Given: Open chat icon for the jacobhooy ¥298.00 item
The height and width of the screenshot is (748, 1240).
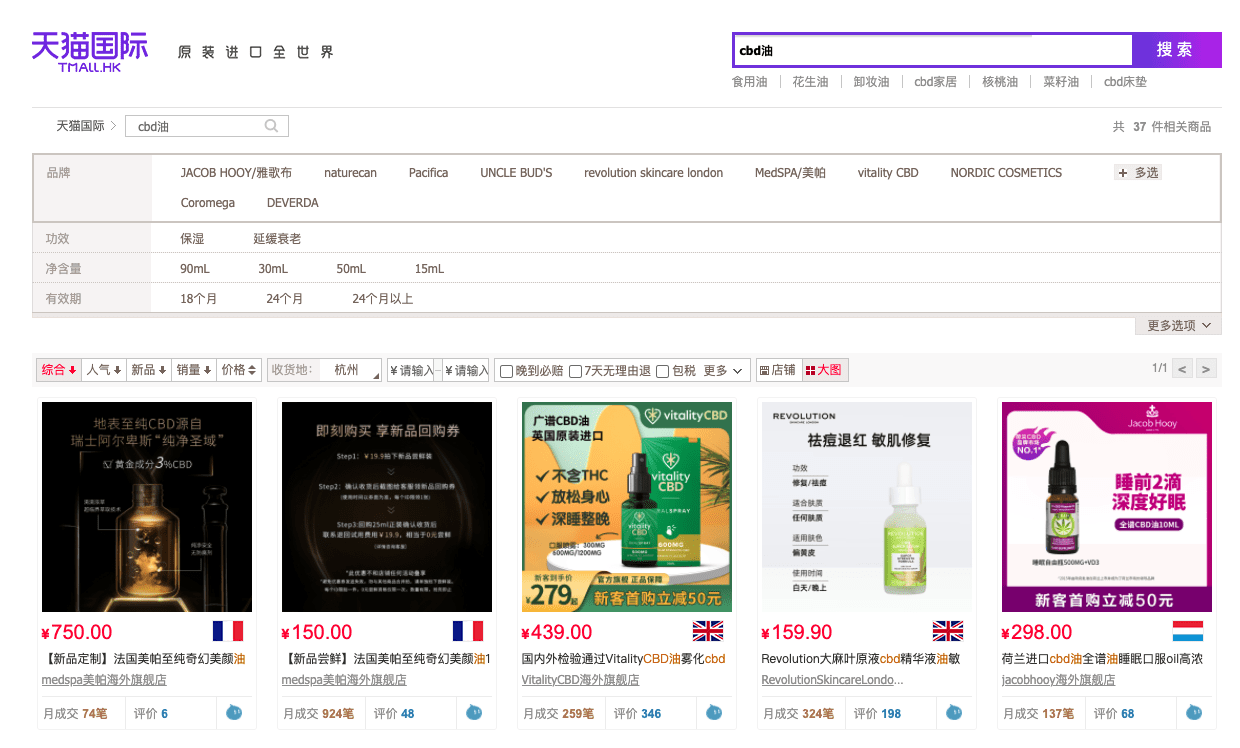Looking at the screenshot, I should pos(1194,713).
